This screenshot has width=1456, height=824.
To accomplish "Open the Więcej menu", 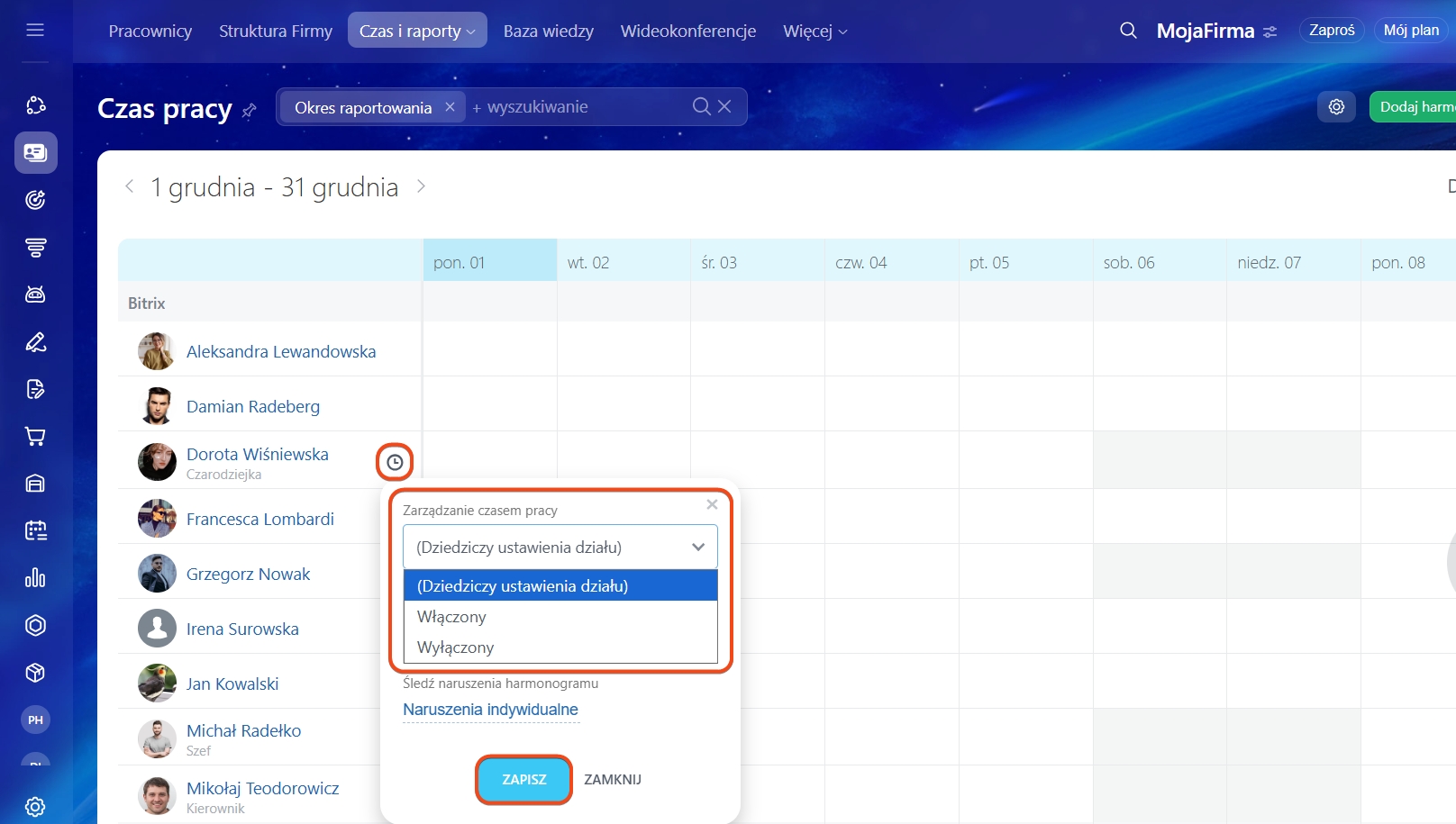I will pos(814,32).
